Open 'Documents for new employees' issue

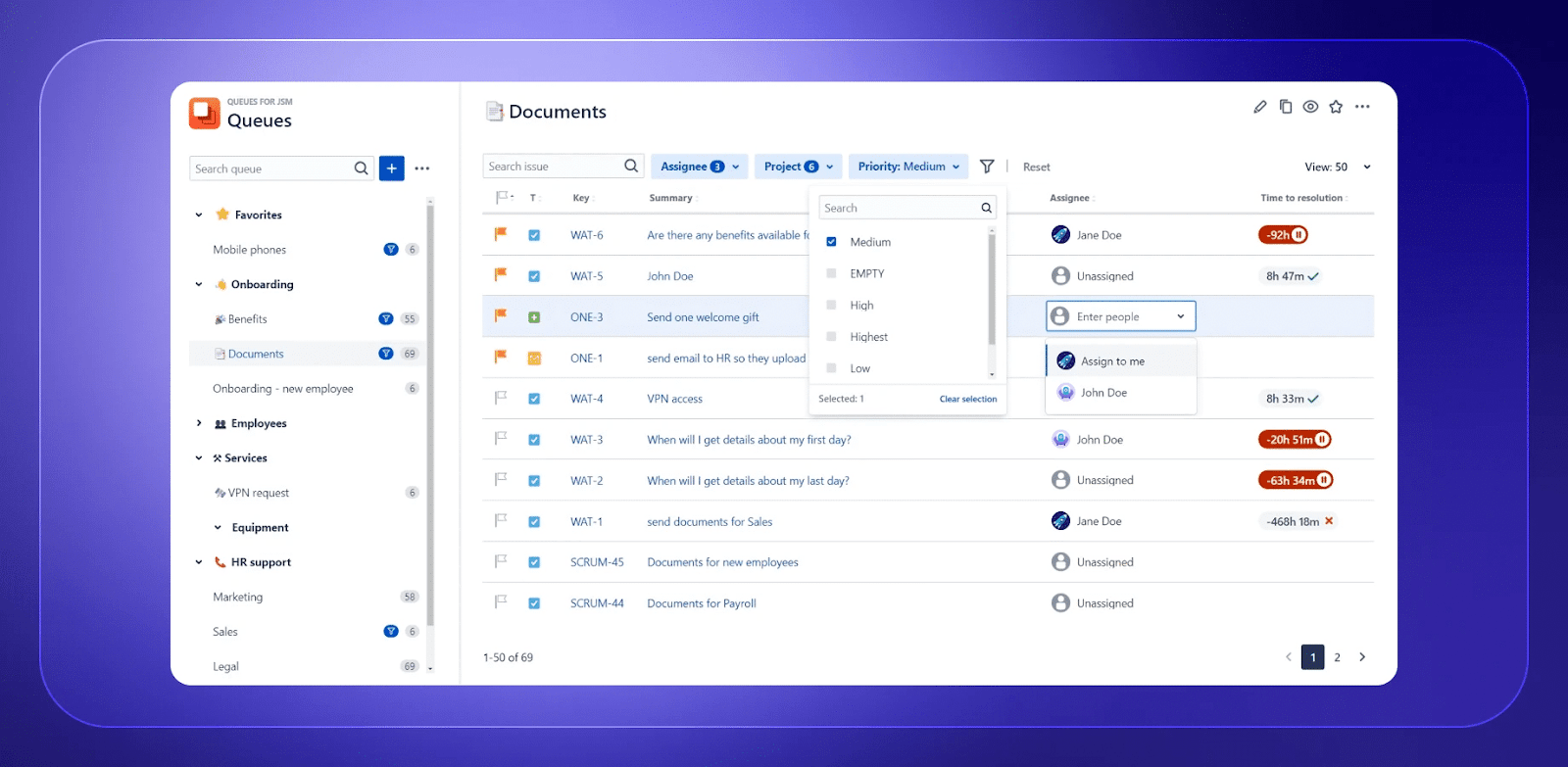tap(722, 562)
